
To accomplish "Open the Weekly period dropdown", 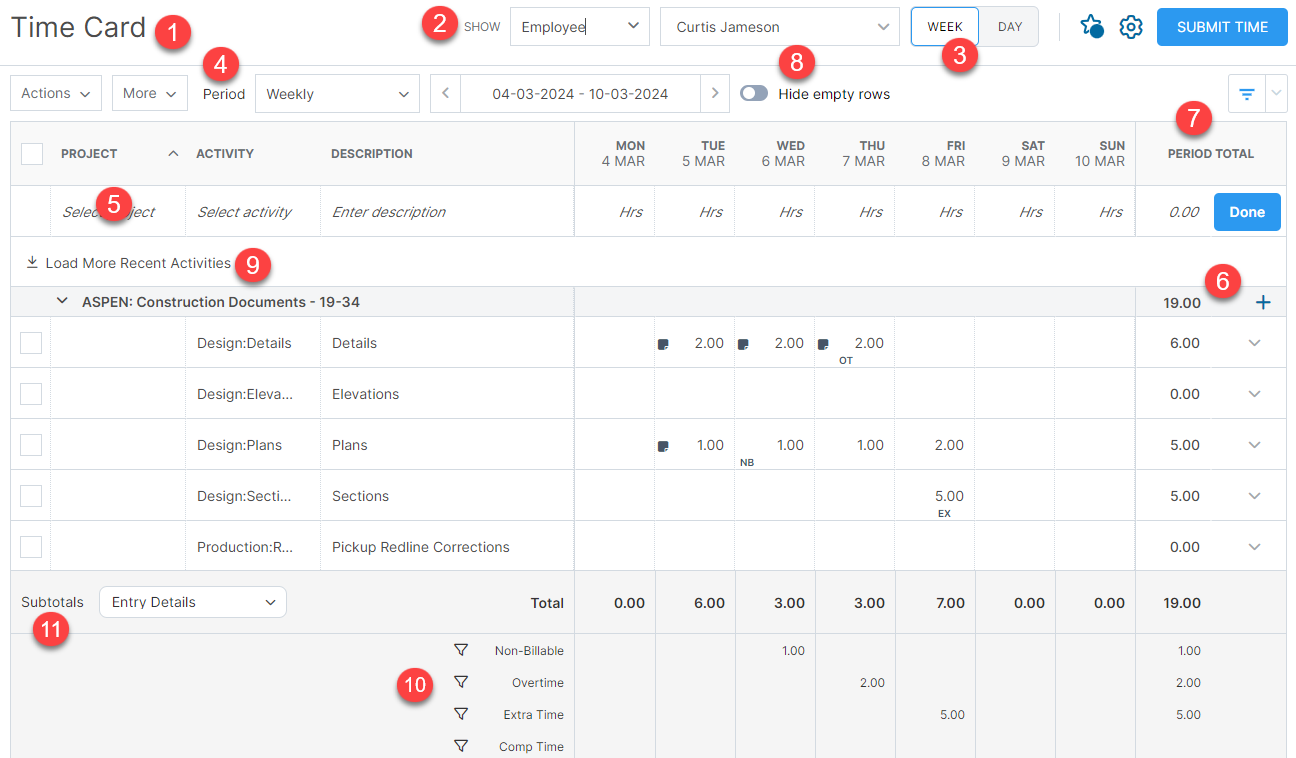I will [337, 93].
